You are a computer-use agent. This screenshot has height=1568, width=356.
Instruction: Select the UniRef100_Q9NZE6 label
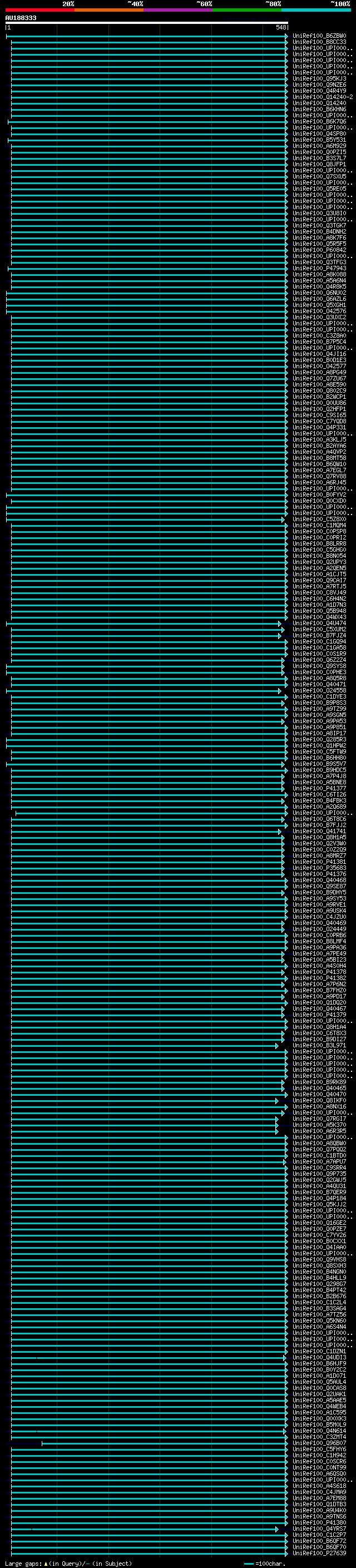click(x=319, y=85)
